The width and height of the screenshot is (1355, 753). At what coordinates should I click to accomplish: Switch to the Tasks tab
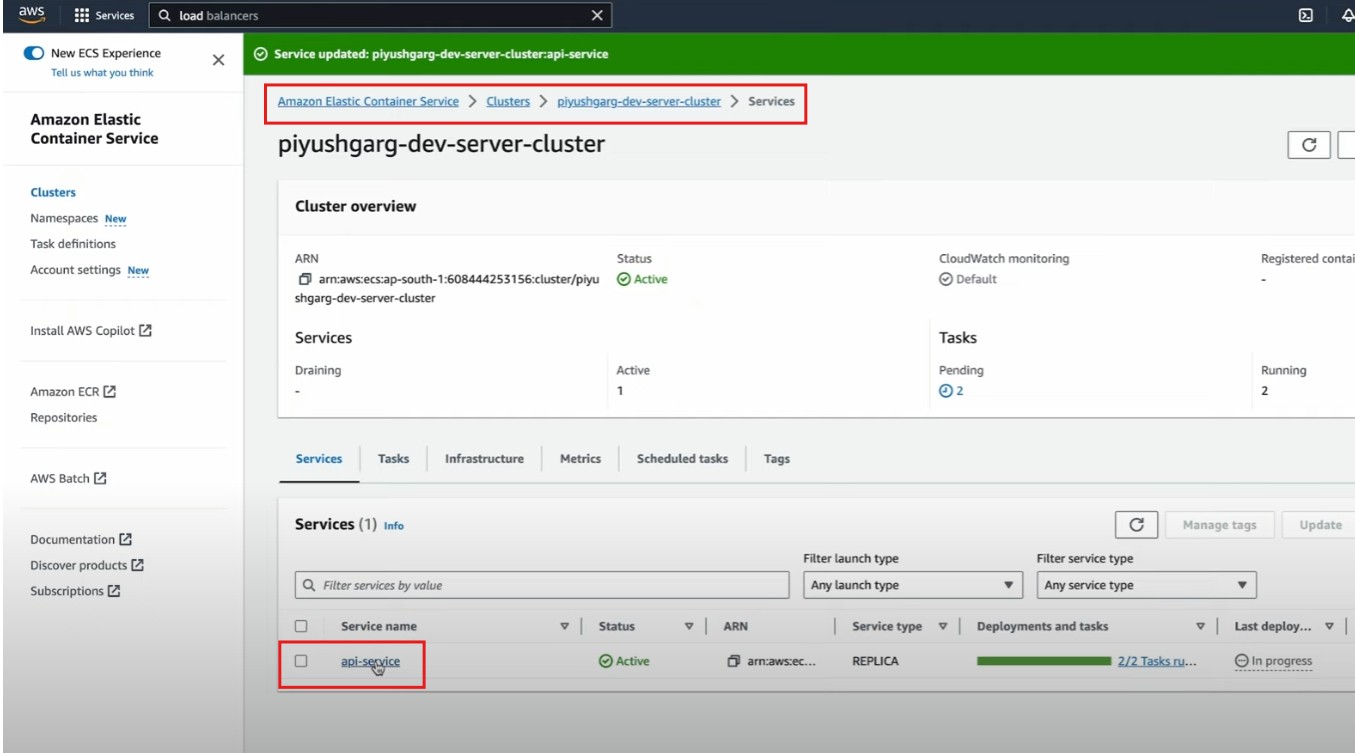[x=393, y=459]
